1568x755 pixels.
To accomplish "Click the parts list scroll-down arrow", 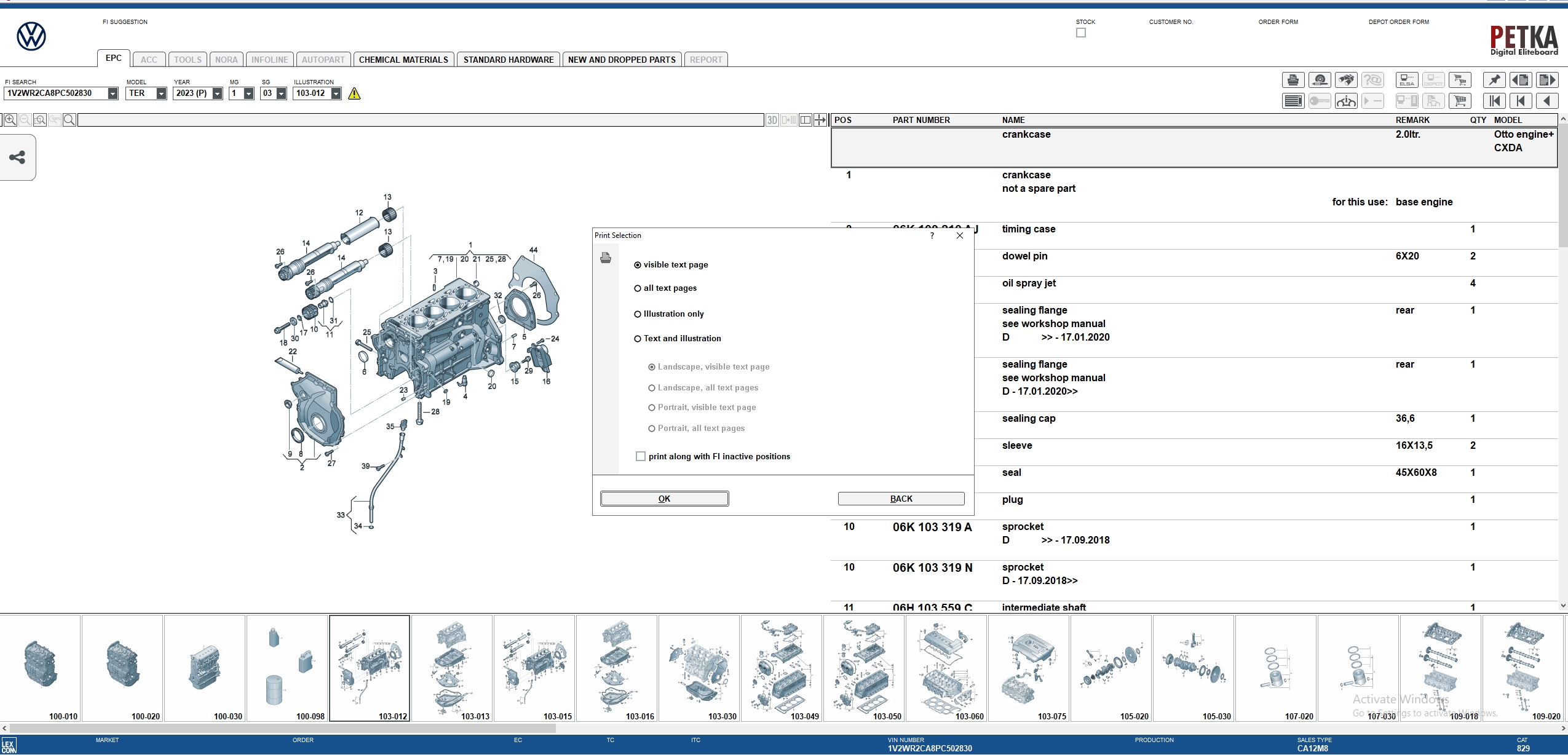I will tap(1563, 606).
